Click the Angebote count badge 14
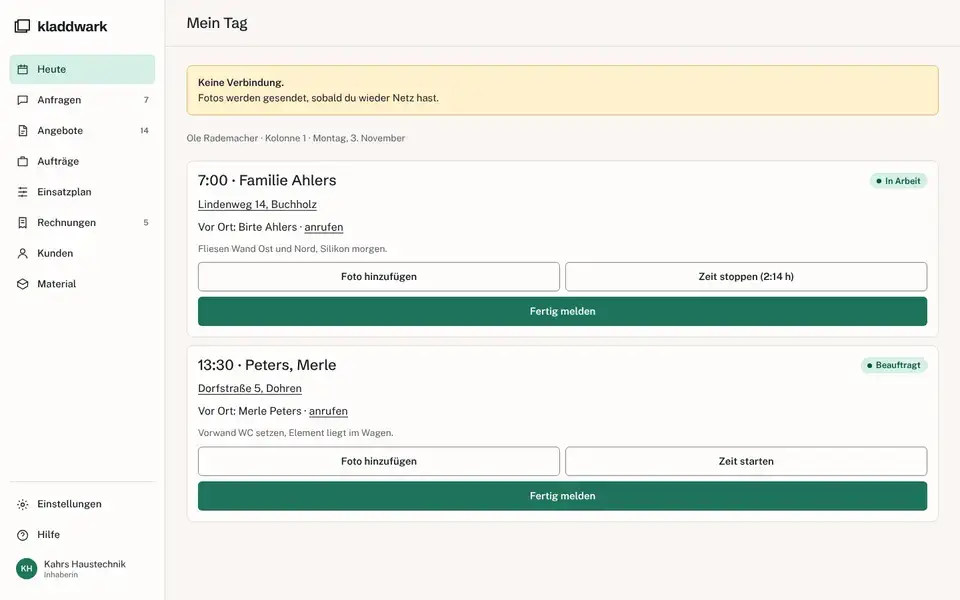 pos(144,130)
